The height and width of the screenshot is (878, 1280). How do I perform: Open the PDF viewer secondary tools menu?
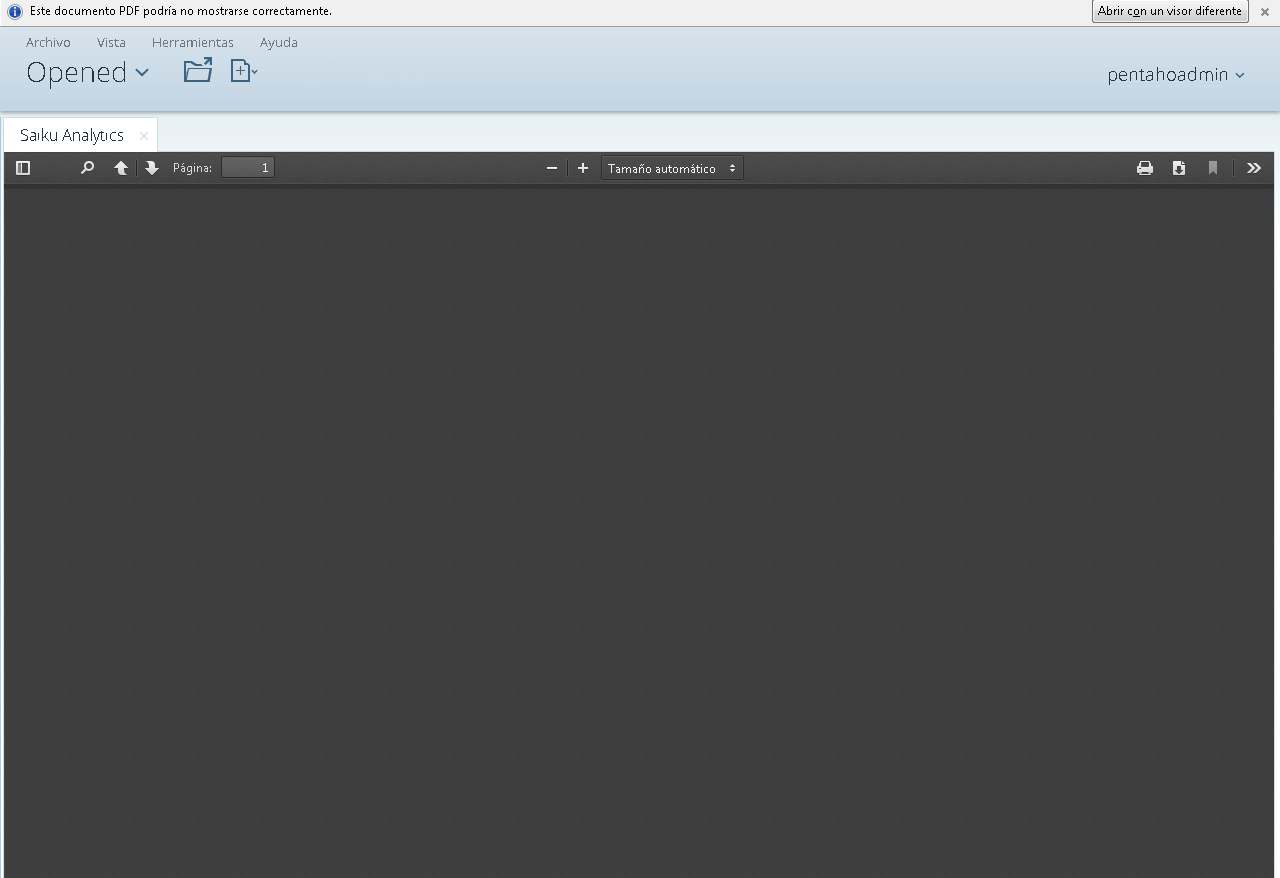pyautogui.click(x=1254, y=168)
